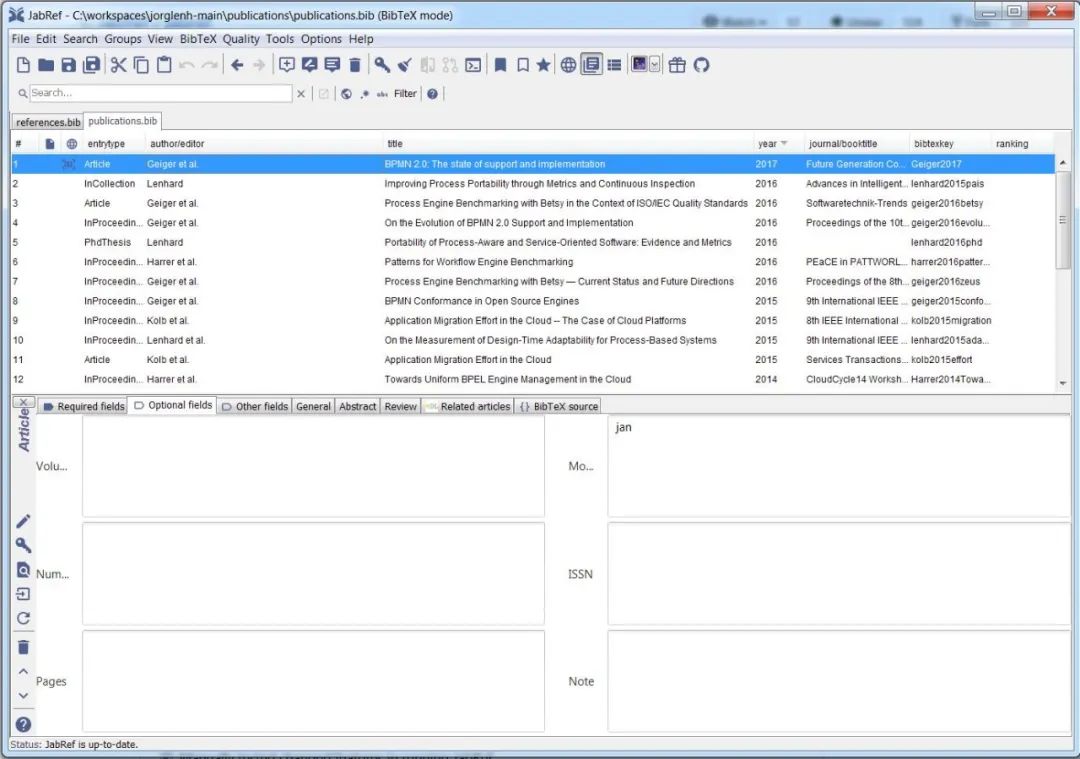Open the File menu
Screen dimensions: 1080x759
pyautogui.click(x=20, y=39)
